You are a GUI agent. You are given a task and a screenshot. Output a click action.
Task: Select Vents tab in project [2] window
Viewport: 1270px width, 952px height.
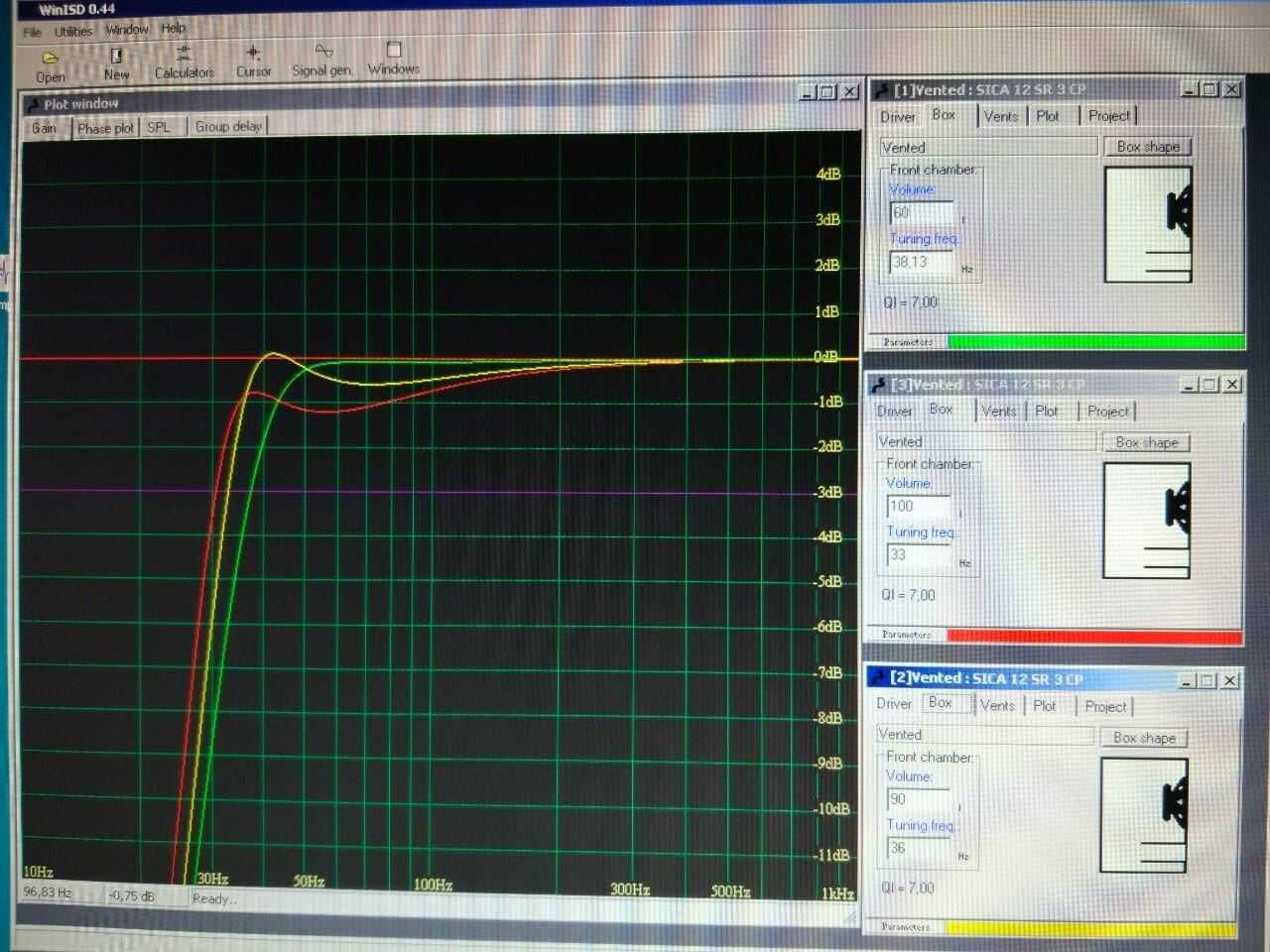997,705
